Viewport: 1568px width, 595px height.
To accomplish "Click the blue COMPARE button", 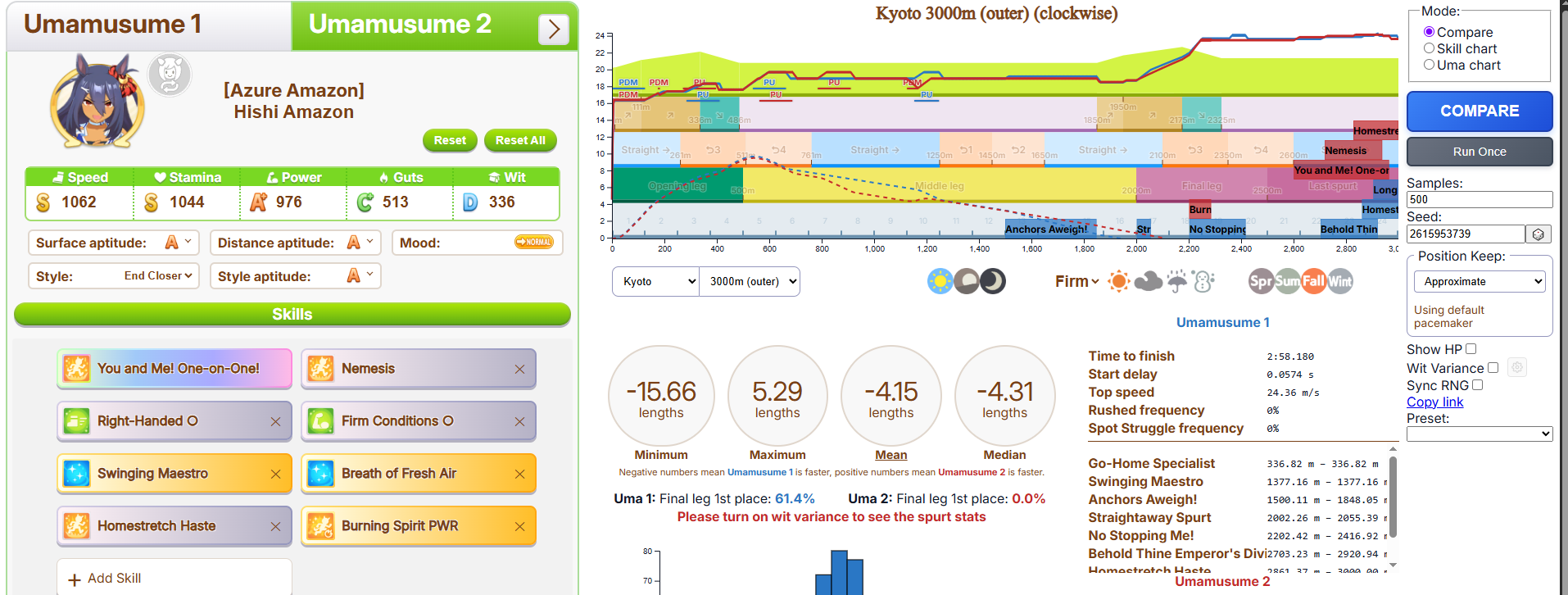I will pyautogui.click(x=1480, y=111).
